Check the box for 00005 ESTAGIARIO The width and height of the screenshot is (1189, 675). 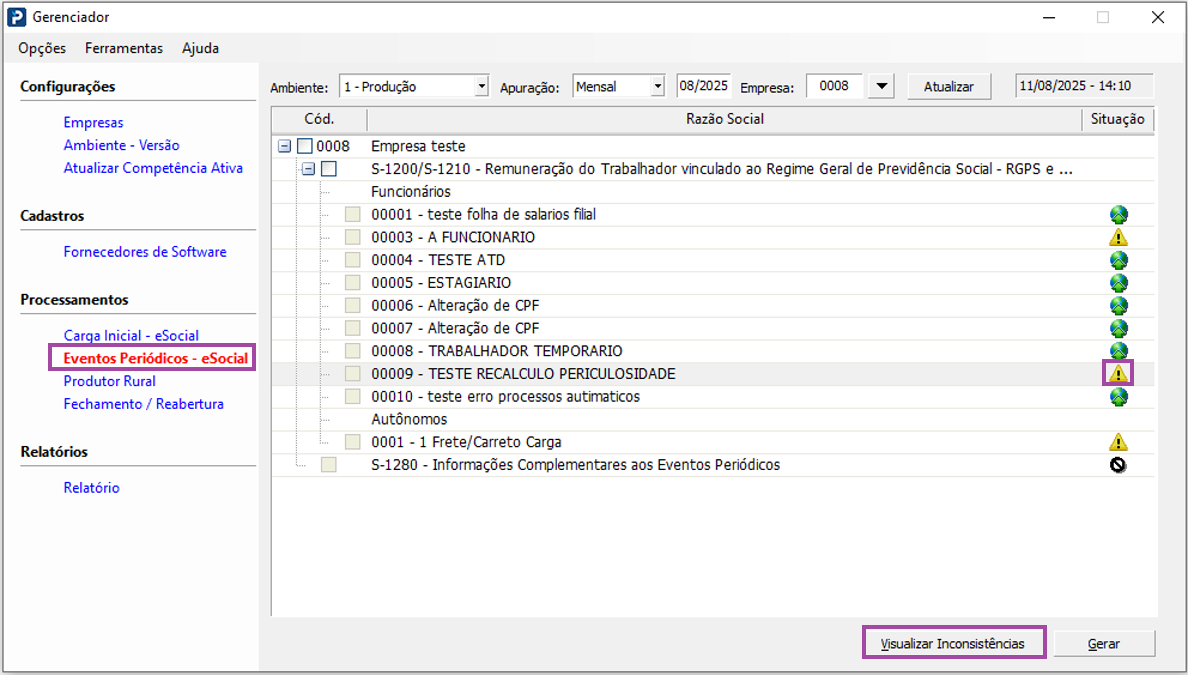(x=353, y=283)
